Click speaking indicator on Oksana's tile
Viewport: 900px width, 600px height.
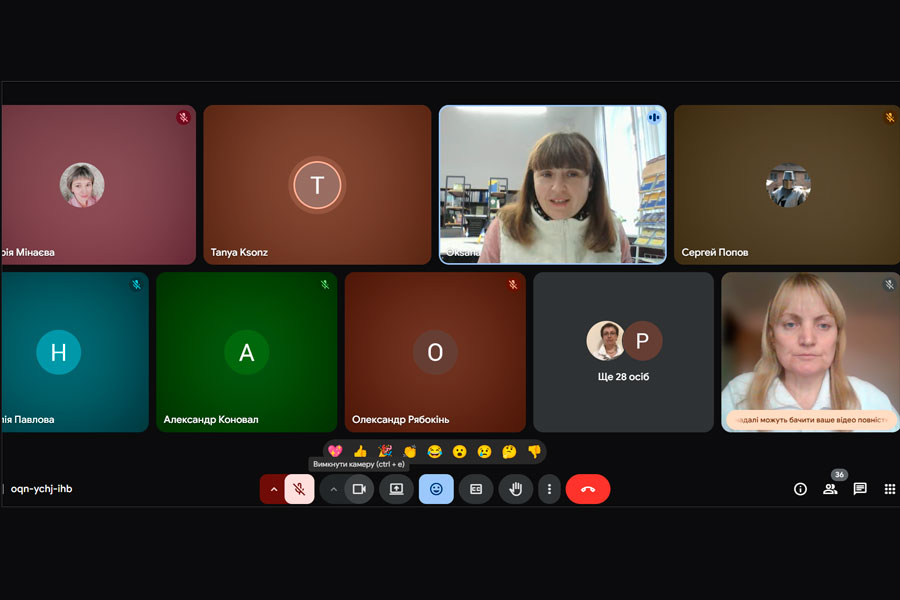(654, 118)
